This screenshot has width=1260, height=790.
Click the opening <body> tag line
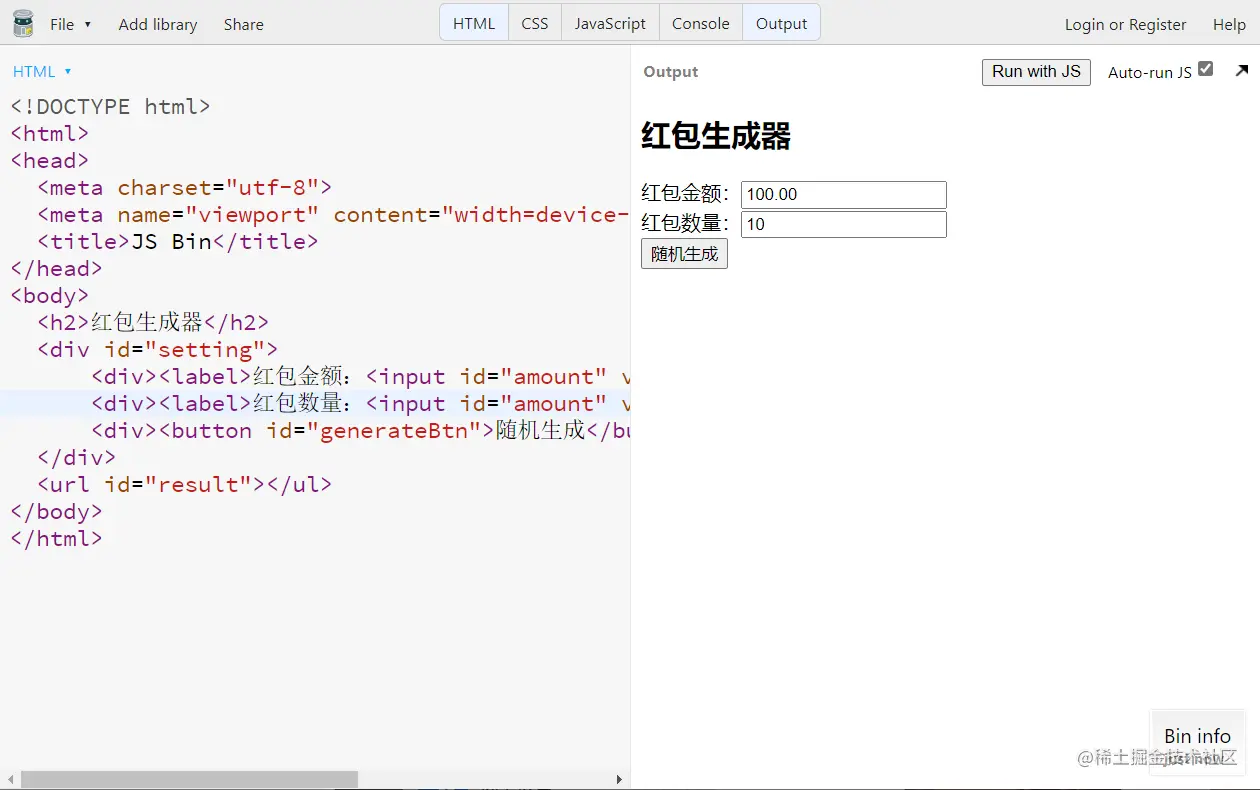coord(50,296)
